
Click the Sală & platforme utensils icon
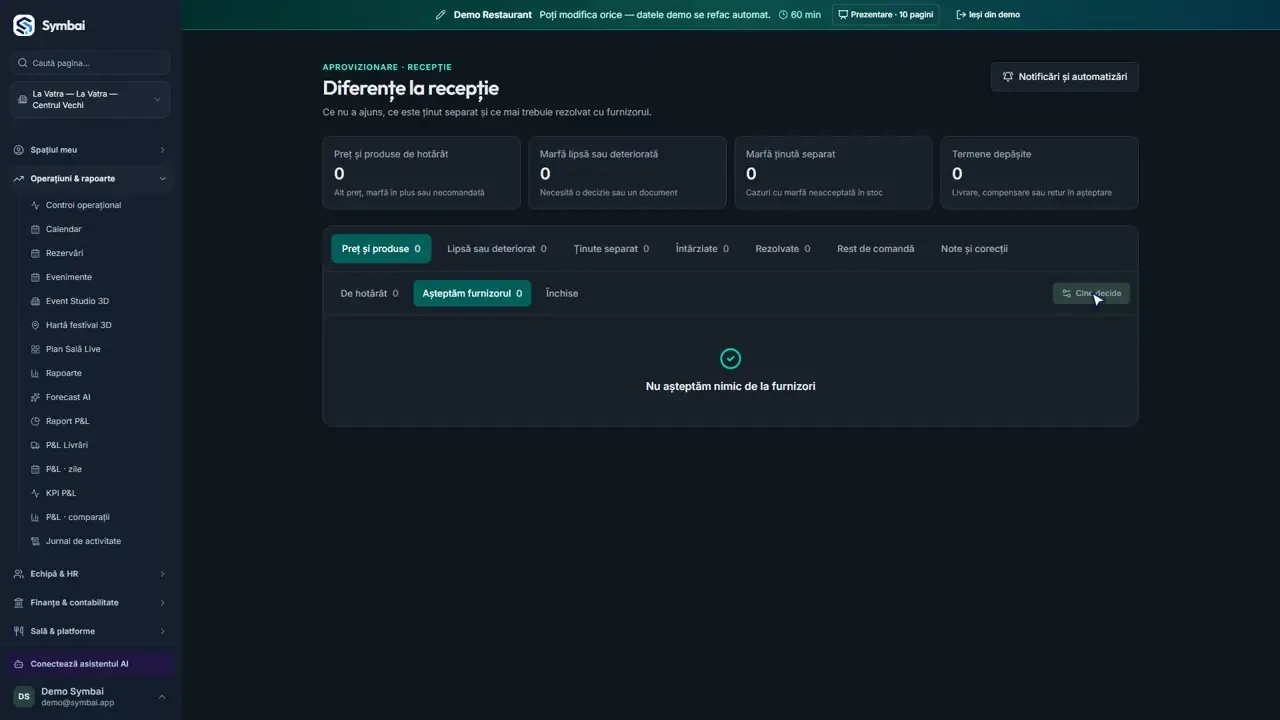click(19, 631)
